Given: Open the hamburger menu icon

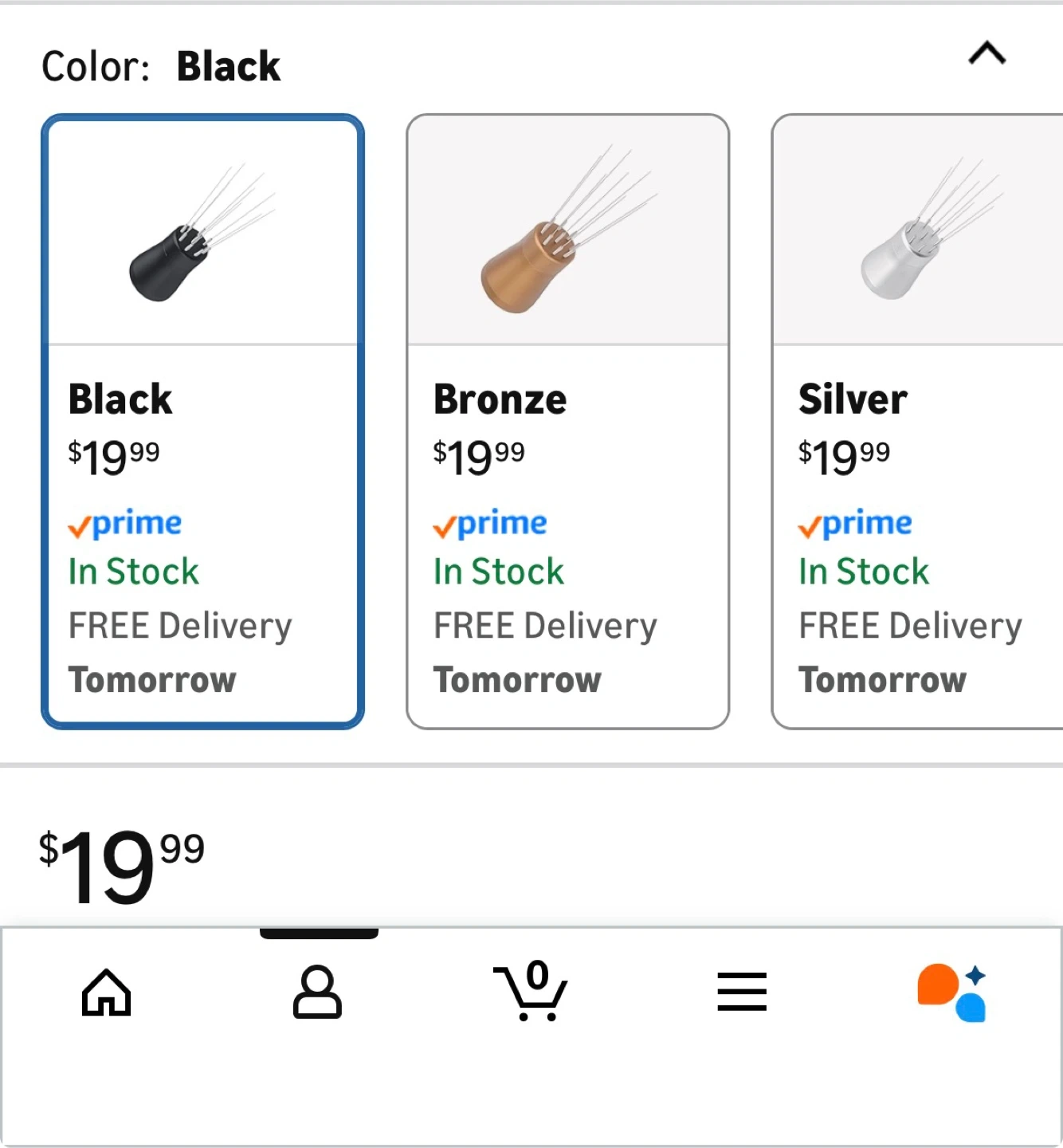Looking at the screenshot, I should click(741, 992).
